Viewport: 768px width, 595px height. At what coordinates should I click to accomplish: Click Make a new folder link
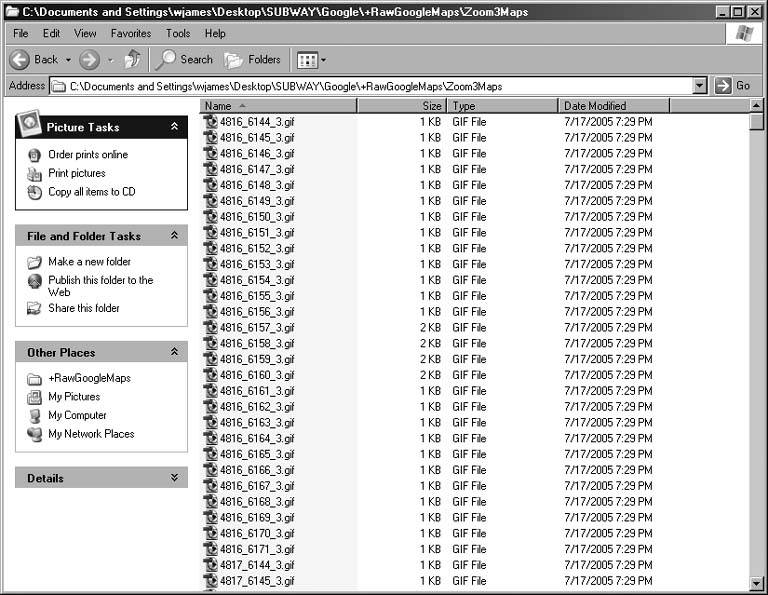coord(89,262)
